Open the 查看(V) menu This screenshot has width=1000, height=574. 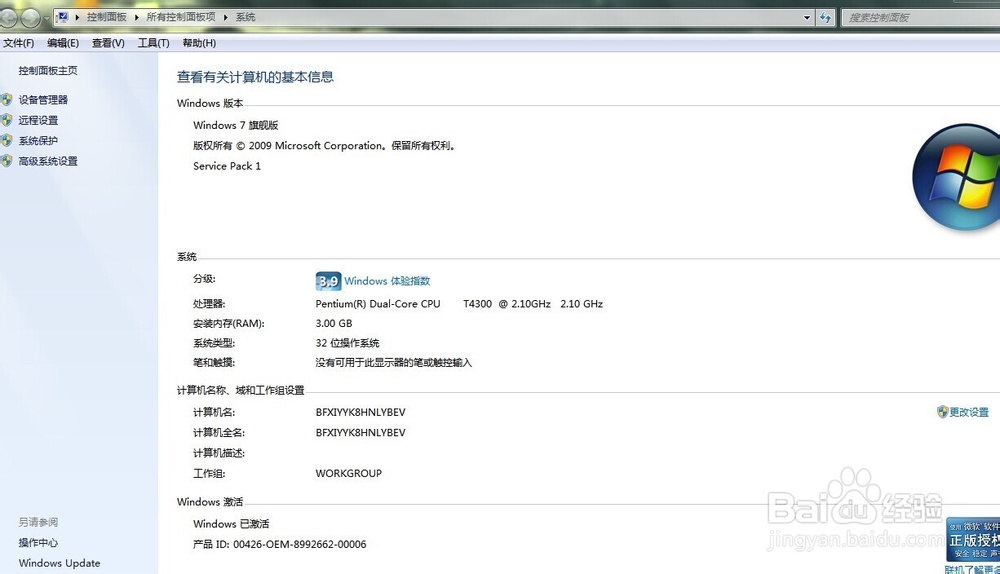(108, 43)
